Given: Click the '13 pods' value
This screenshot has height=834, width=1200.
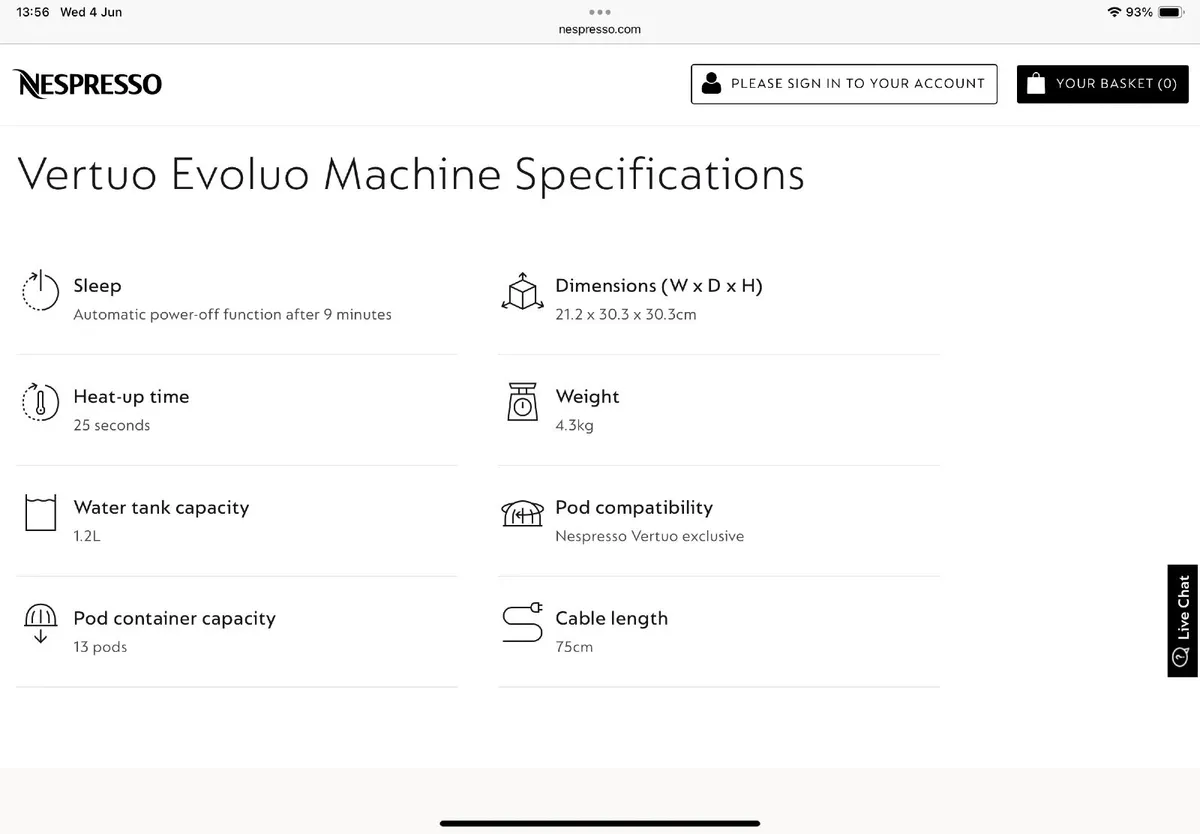Looking at the screenshot, I should pyautogui.click(x=100, y=647).
